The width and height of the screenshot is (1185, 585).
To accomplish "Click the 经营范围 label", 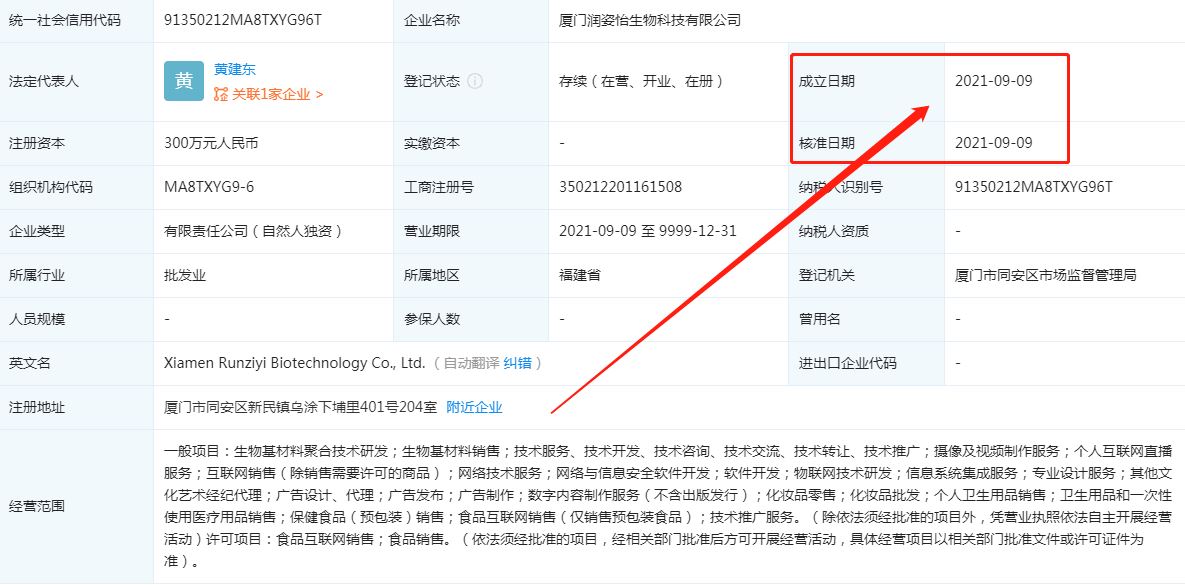I will pyautogui.click(x=36, y=506).
